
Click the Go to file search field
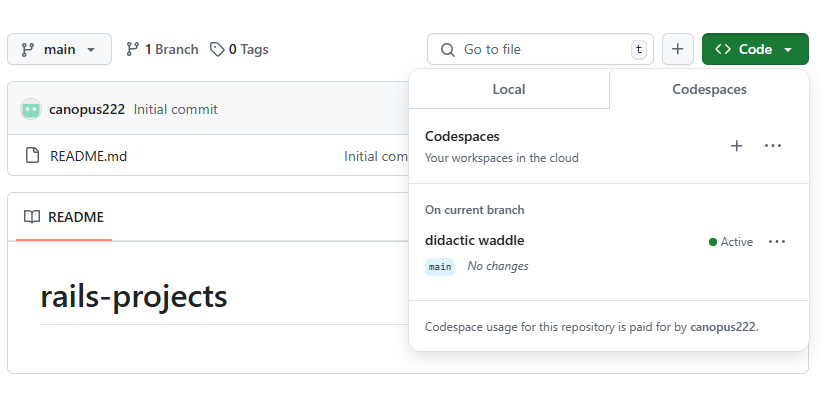click(540, 49)
